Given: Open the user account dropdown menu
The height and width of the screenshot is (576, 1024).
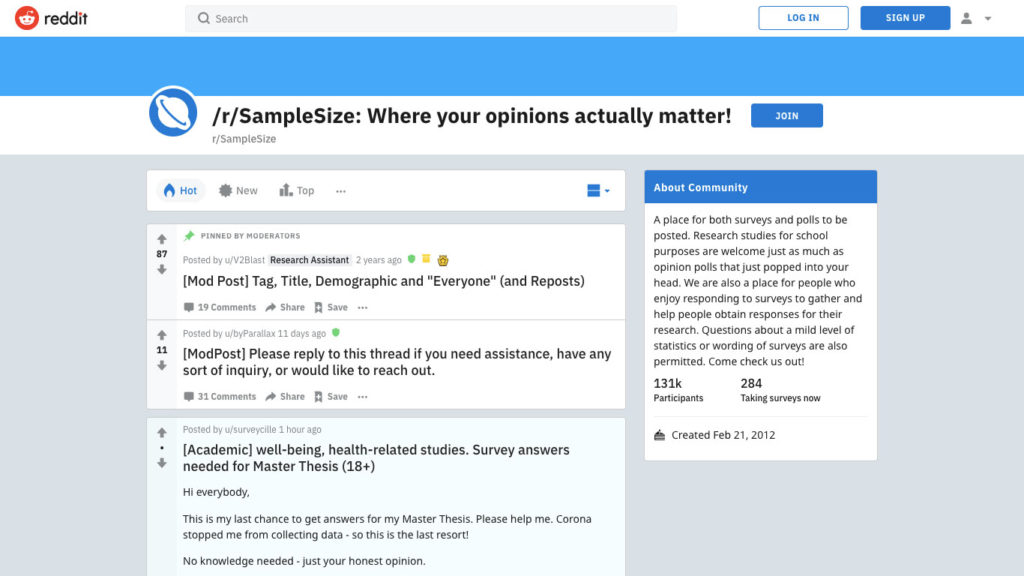Looking at the screenshot, I should 976,18.
